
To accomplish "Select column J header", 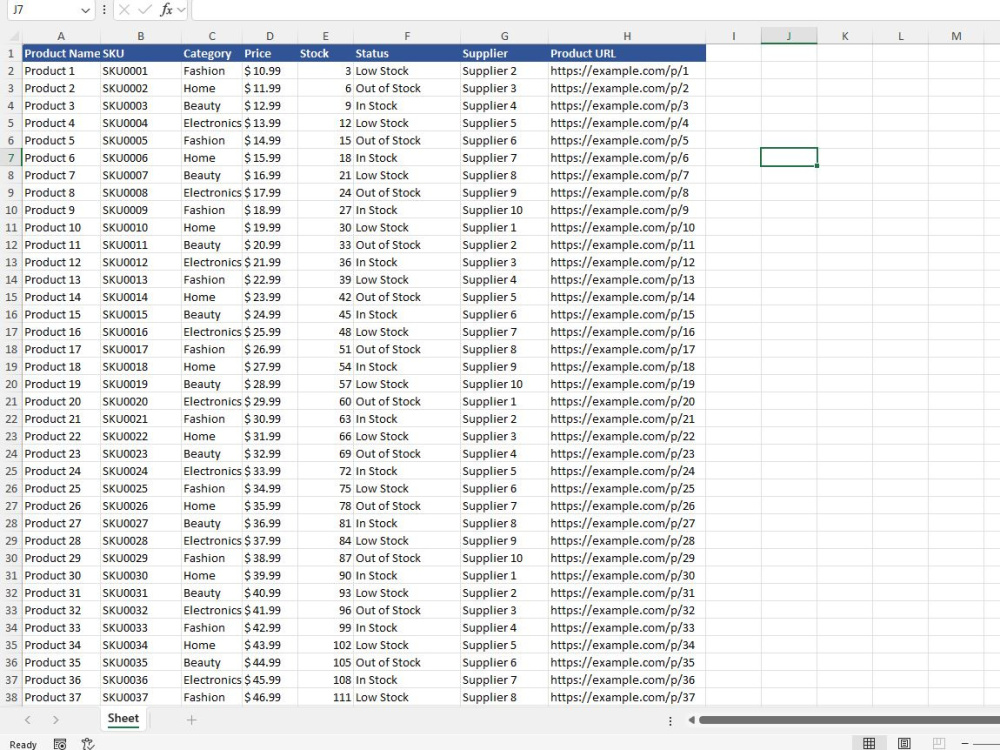I will click(x=789, y=36).
